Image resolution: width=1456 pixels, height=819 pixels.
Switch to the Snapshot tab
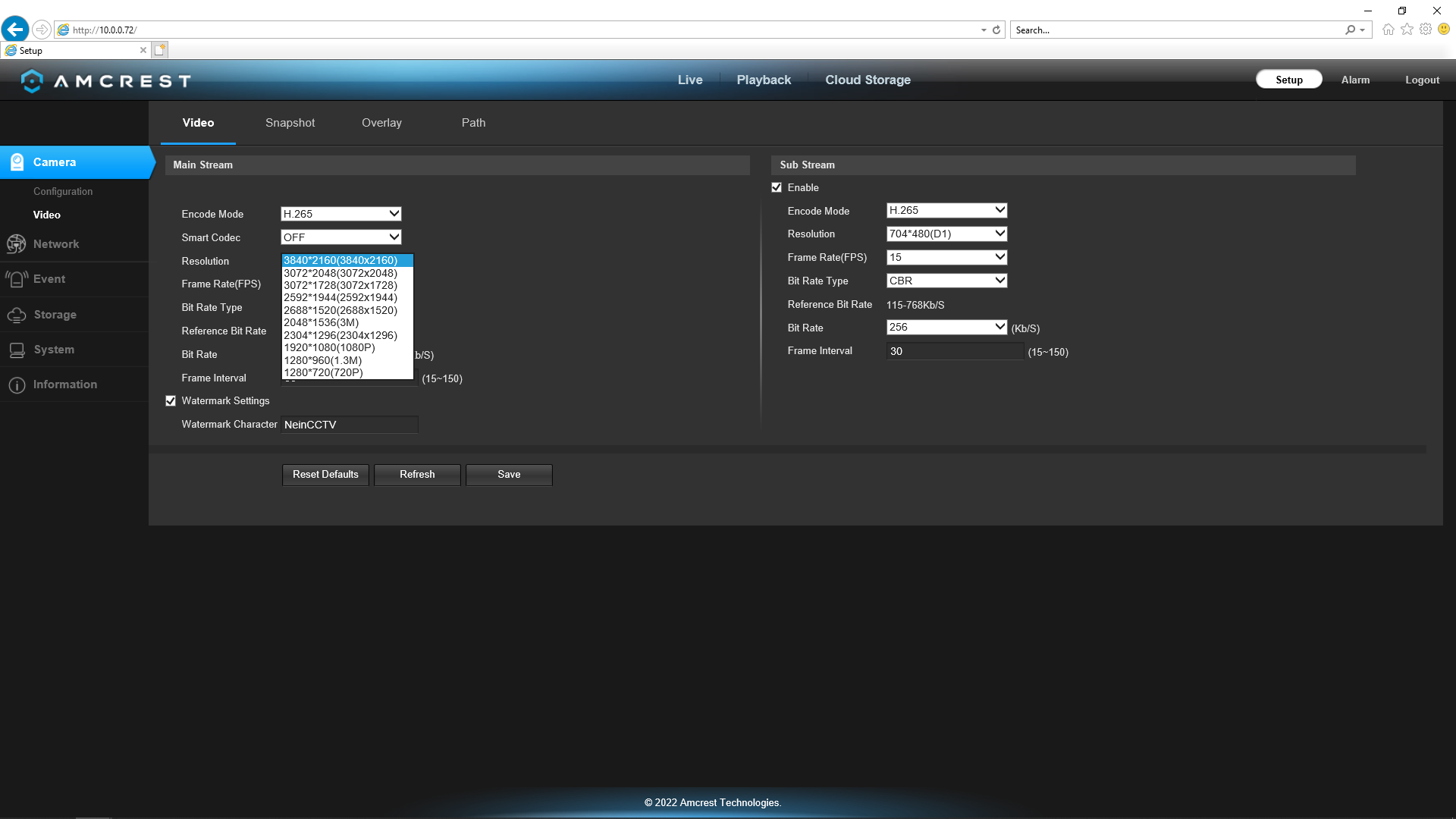(x=290, y=123)
